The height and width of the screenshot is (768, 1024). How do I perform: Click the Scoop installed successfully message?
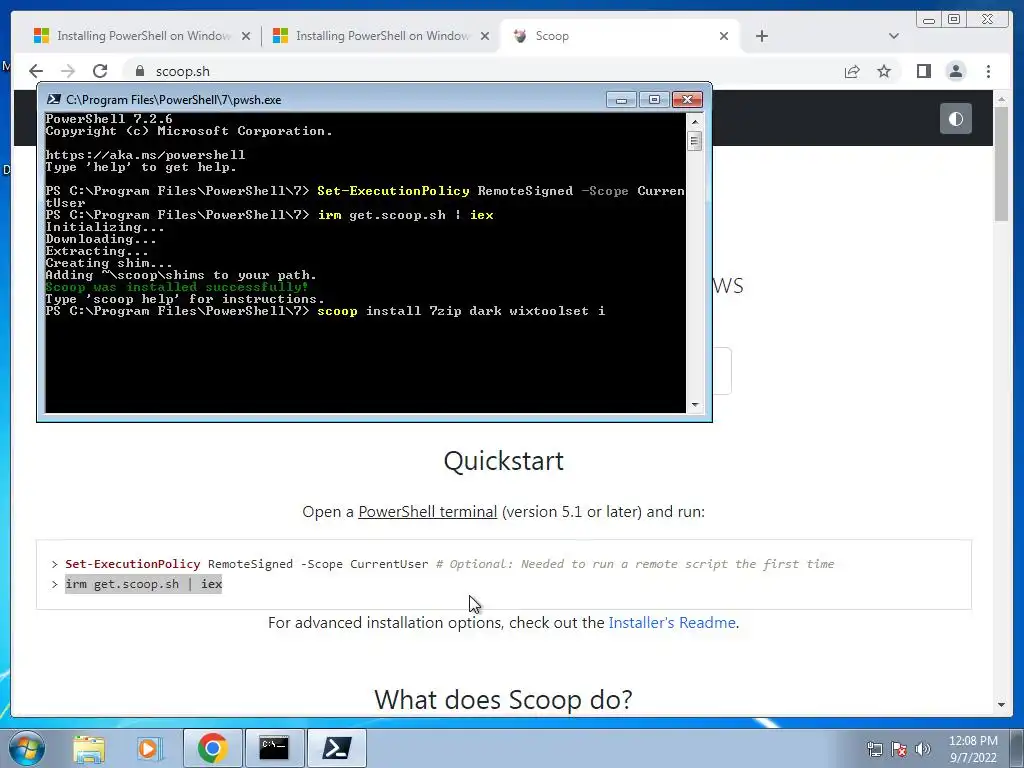176,287
